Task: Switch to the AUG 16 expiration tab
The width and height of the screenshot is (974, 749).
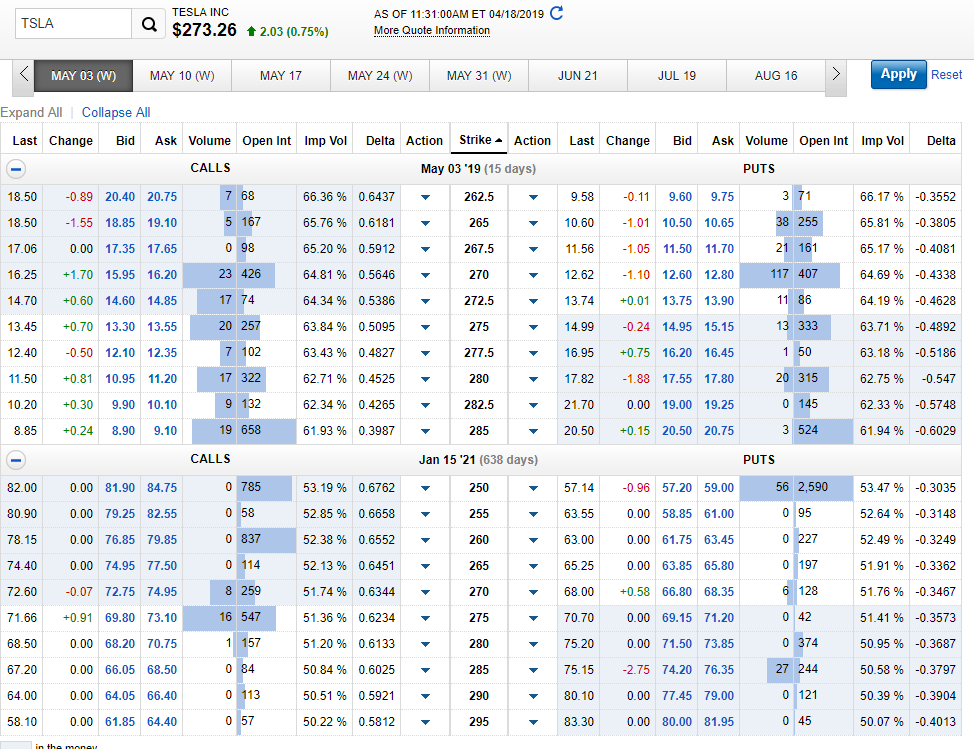Action: tap(776, 76)
